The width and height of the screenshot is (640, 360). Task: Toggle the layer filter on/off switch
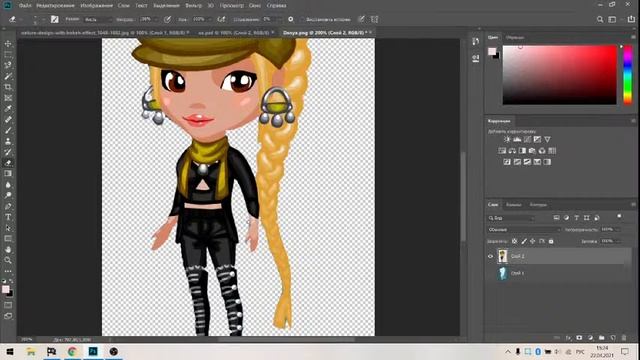coord(619,216)
